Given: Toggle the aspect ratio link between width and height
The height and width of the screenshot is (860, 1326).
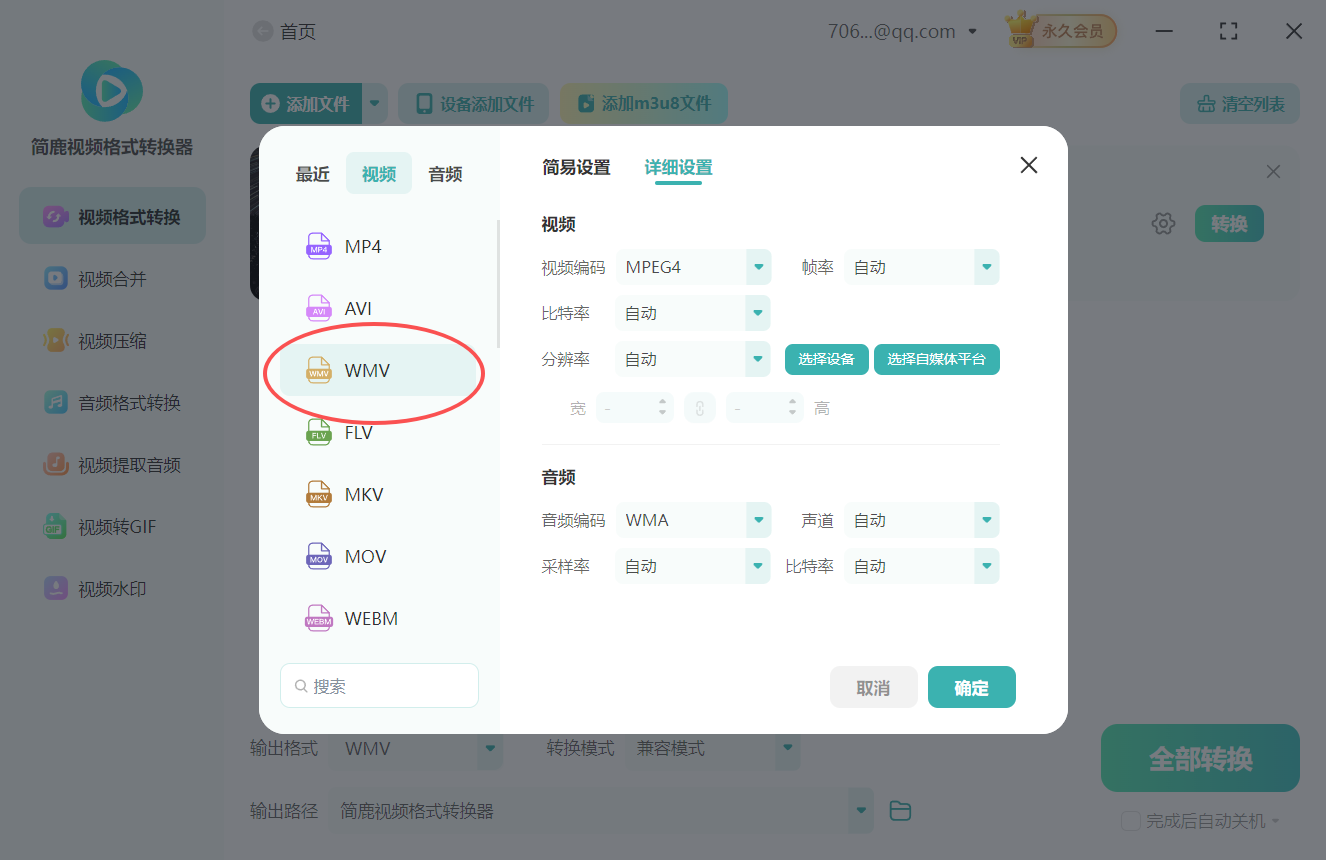Looking at the screenshot, I should click(x=700, y=407).
